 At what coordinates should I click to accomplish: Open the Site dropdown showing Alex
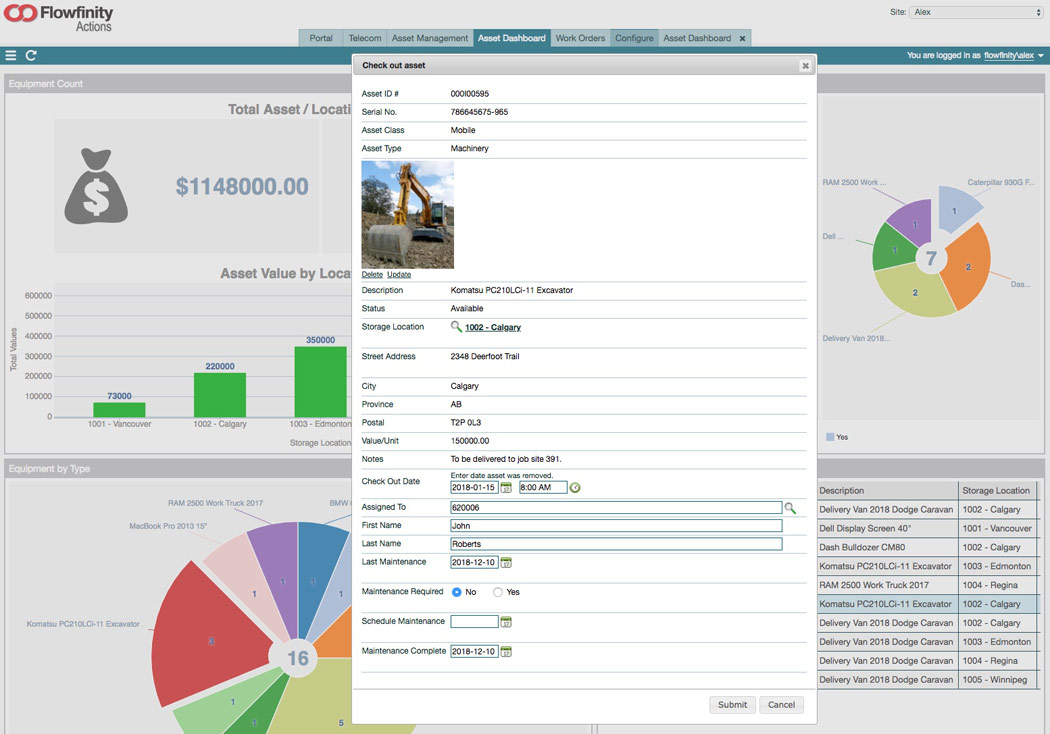point(976,12)
